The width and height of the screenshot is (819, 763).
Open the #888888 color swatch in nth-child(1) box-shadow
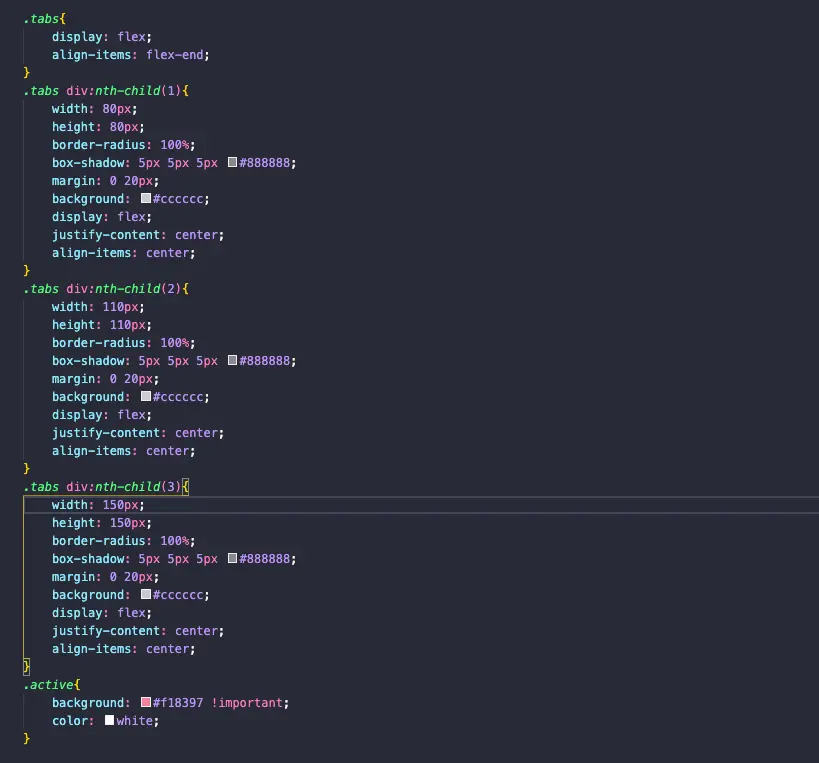click(232, 162)
